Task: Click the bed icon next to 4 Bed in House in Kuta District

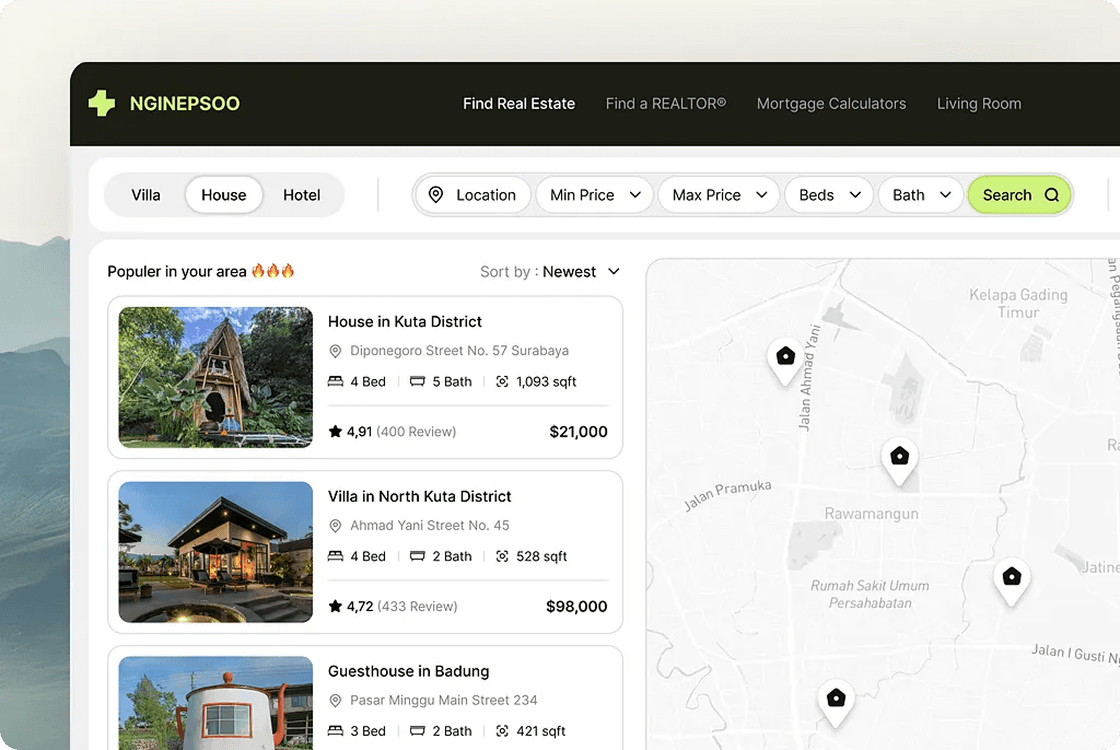Action: tap(335, 381)
